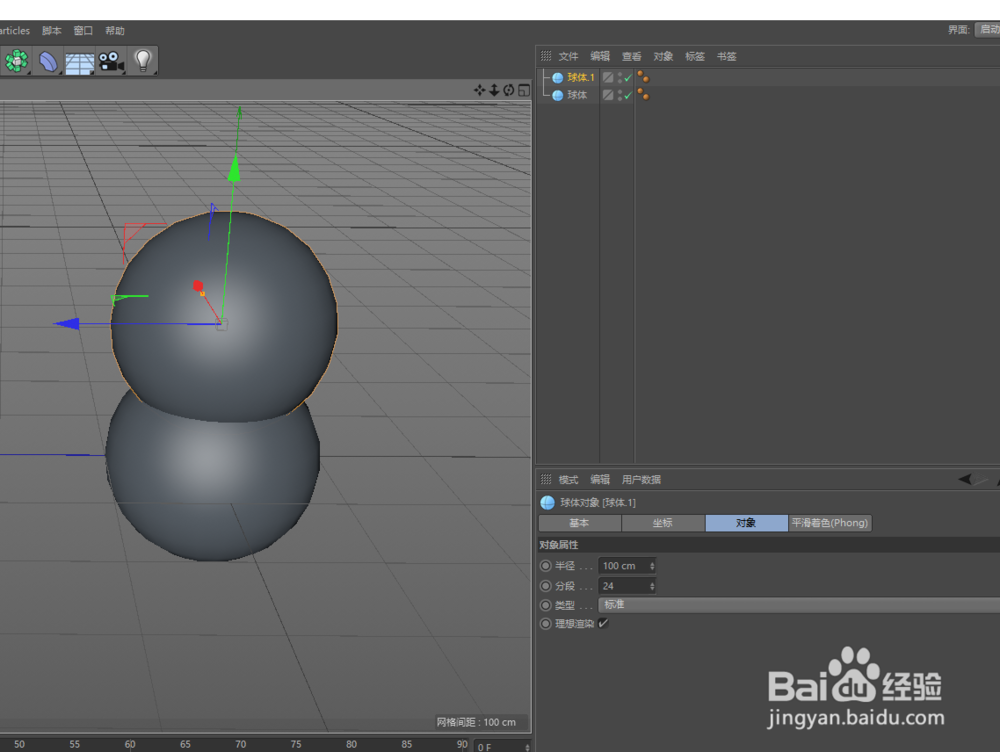Create a Camera object from toolbar

pyautogui.click(x=111, y=62)
